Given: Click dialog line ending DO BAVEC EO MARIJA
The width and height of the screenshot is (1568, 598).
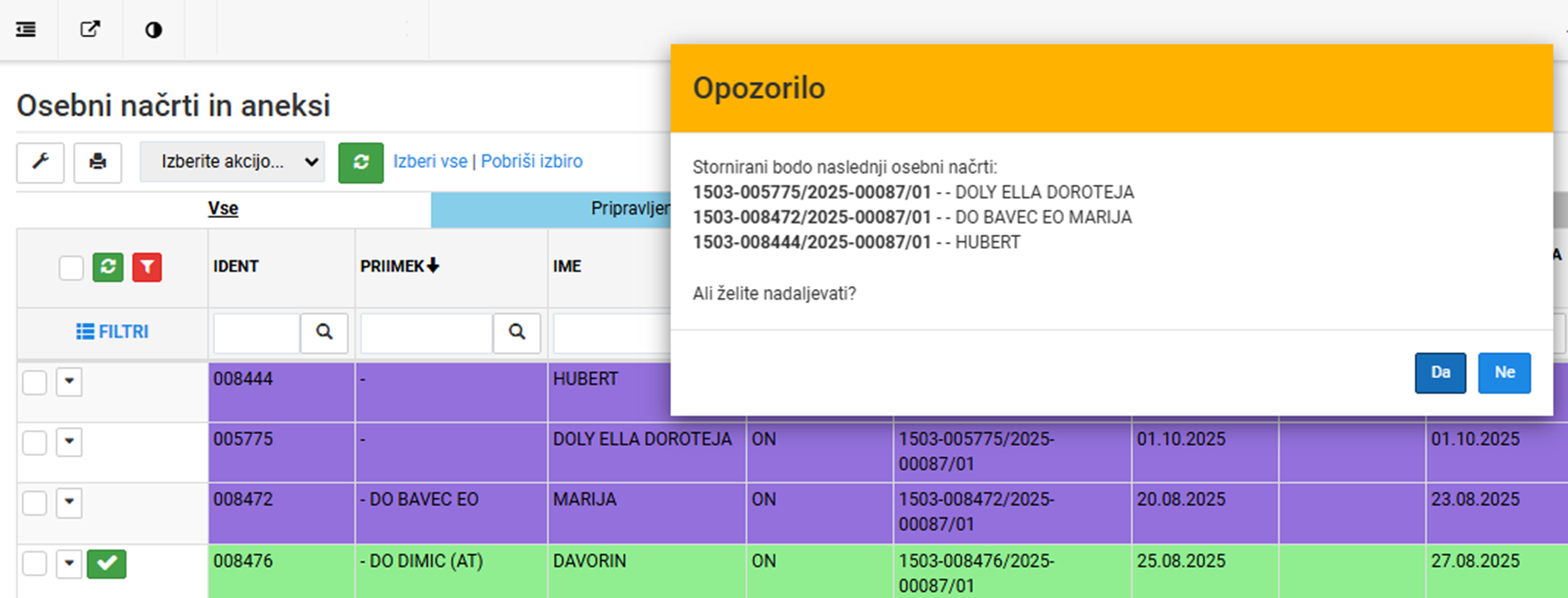Looking at the screenshot, I should pos(913,217).
